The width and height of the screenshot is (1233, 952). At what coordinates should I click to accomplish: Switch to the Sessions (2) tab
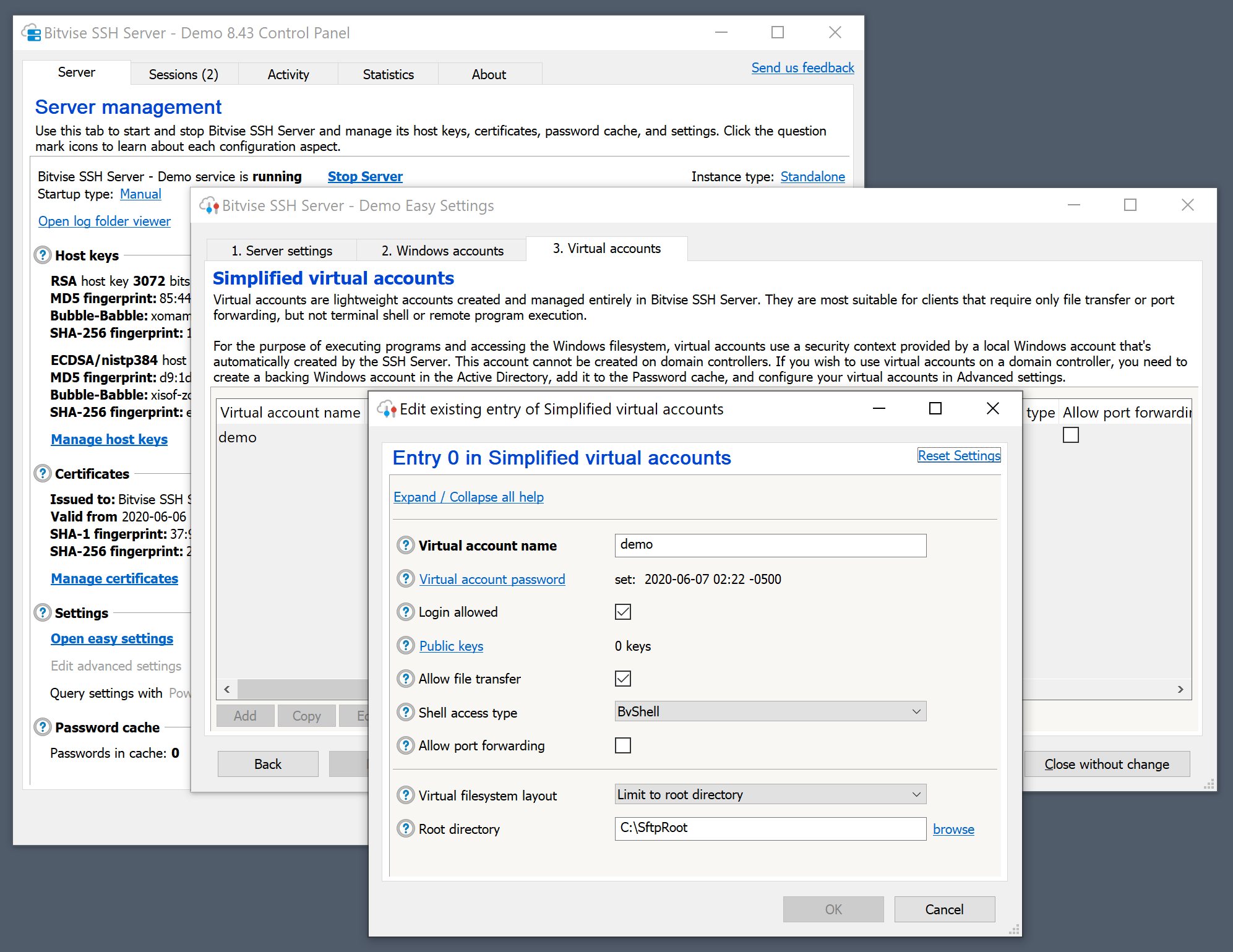tap(183, 74)
